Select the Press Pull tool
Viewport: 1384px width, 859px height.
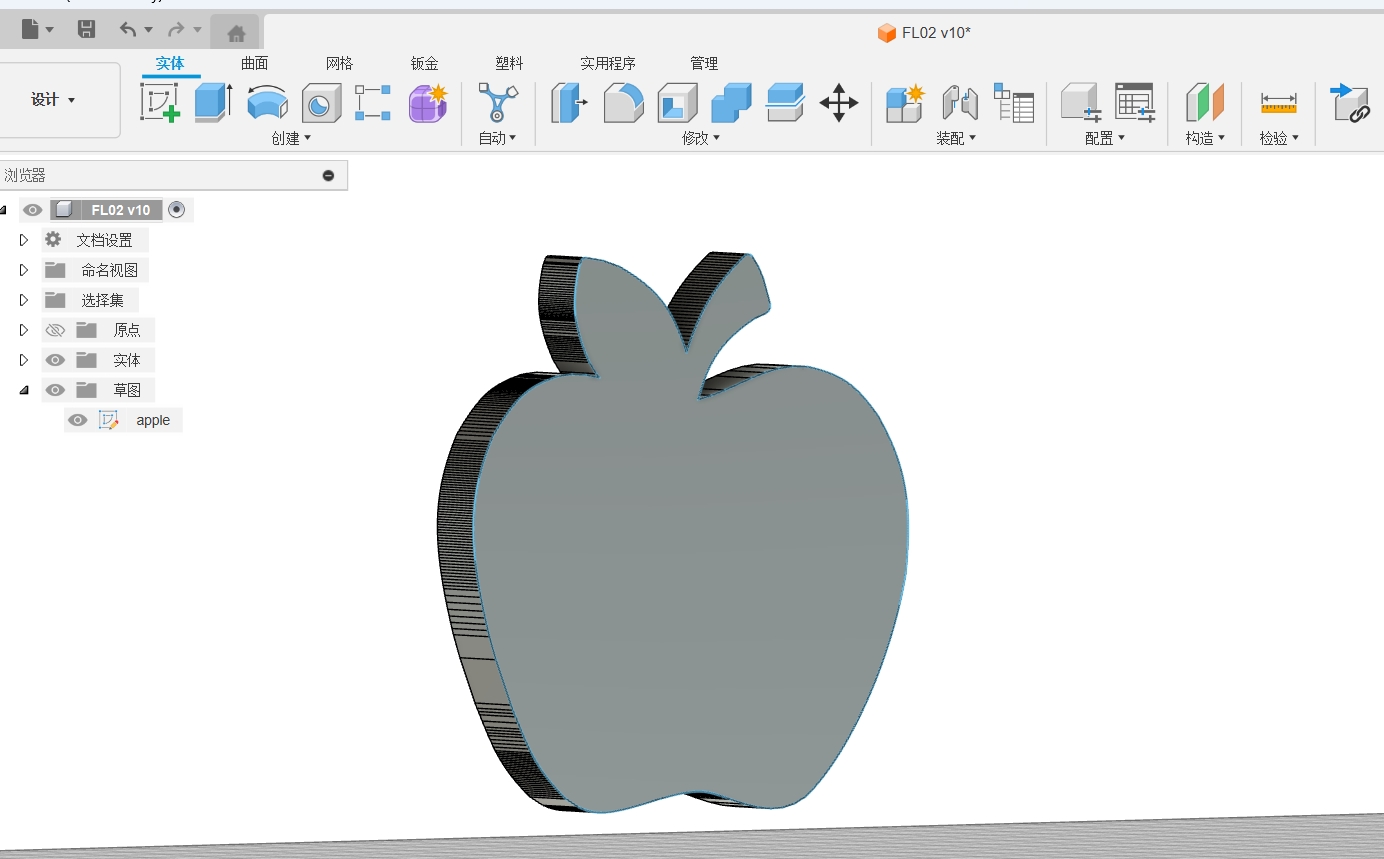(569, 102)
